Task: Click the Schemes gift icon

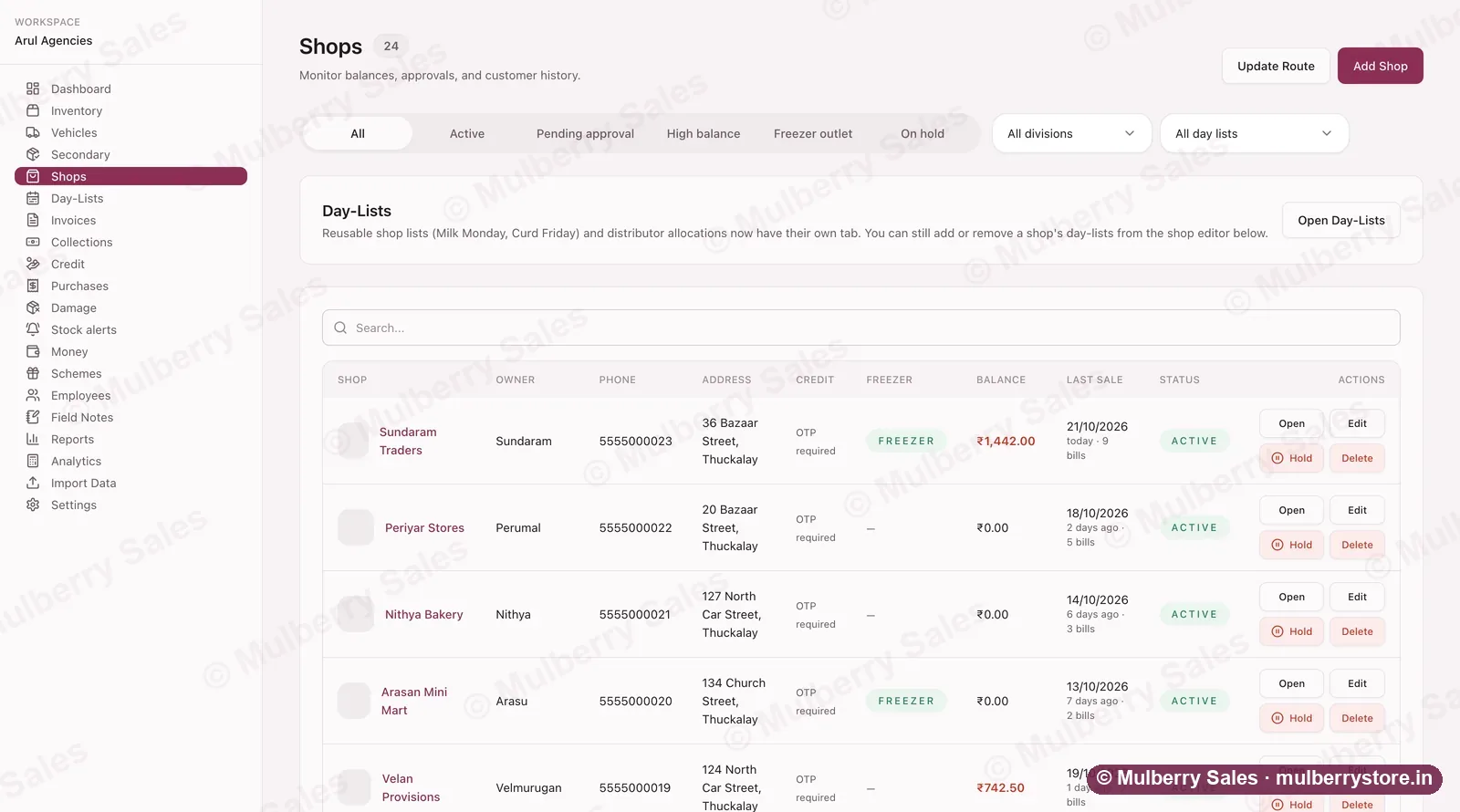Action: point(33,373)
